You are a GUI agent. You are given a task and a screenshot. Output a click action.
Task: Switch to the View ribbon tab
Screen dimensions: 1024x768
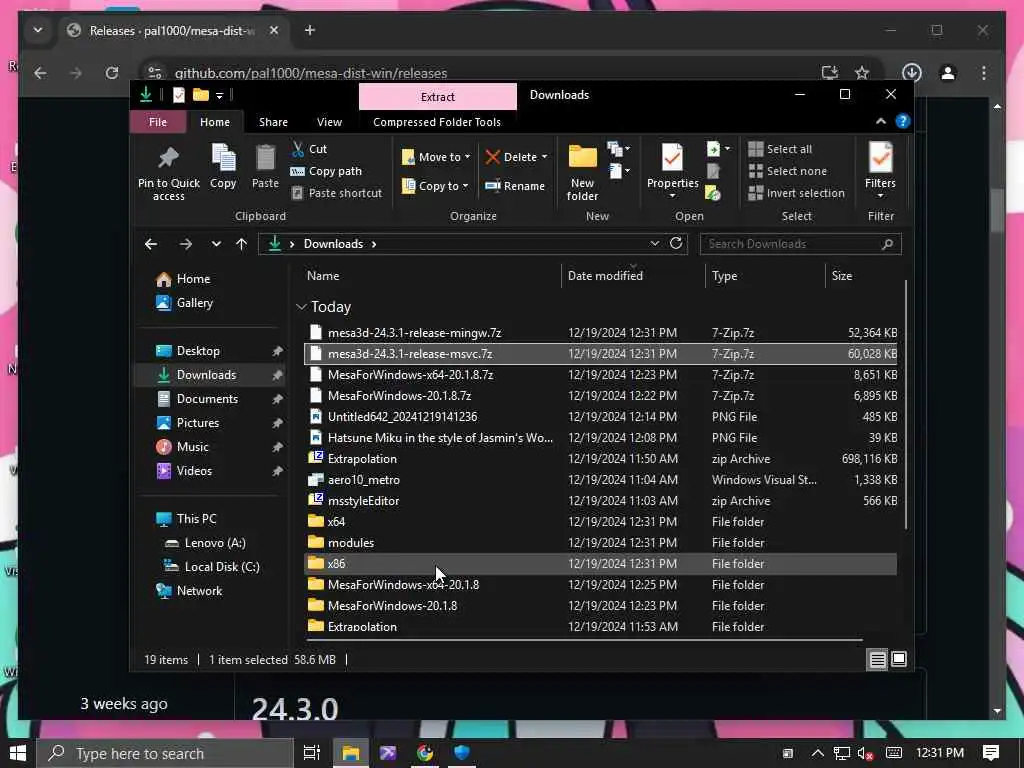click(329, 122)
